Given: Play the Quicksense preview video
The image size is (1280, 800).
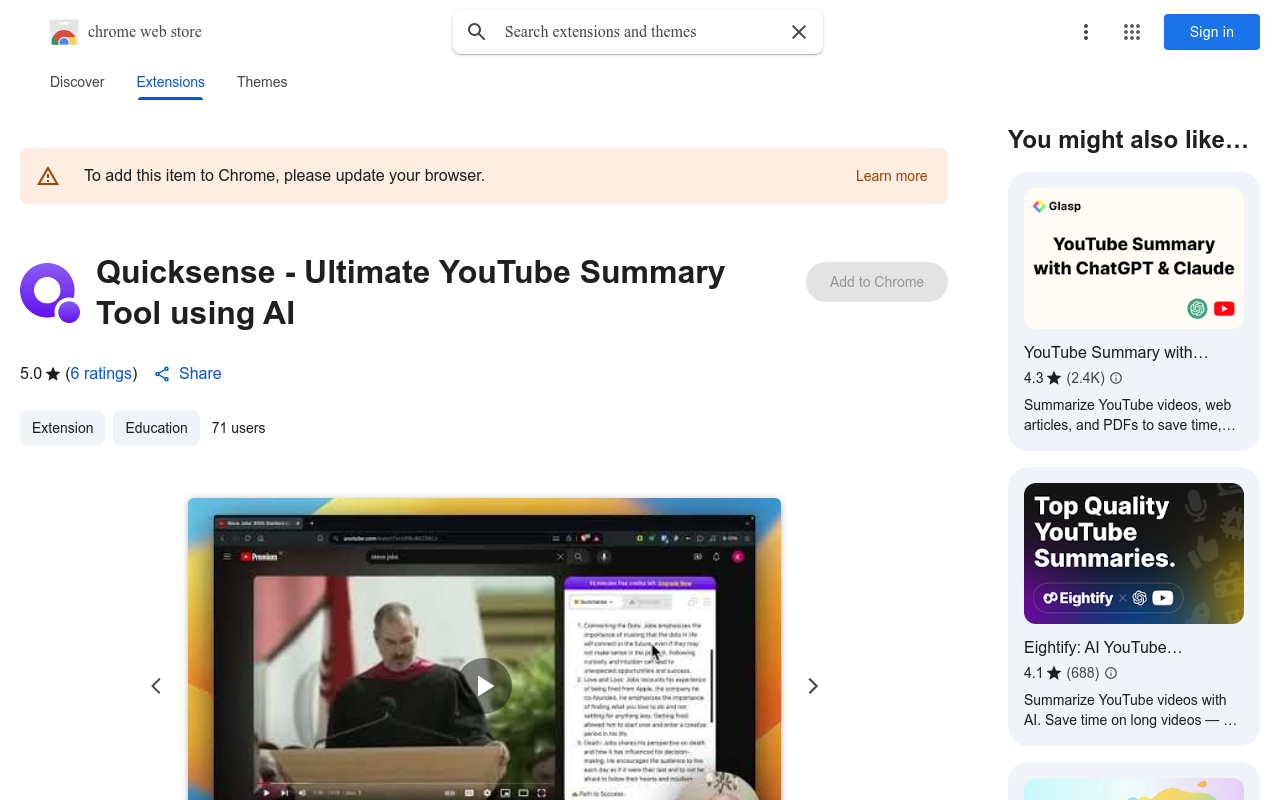Looking at the screenshot, I should 485,686.
